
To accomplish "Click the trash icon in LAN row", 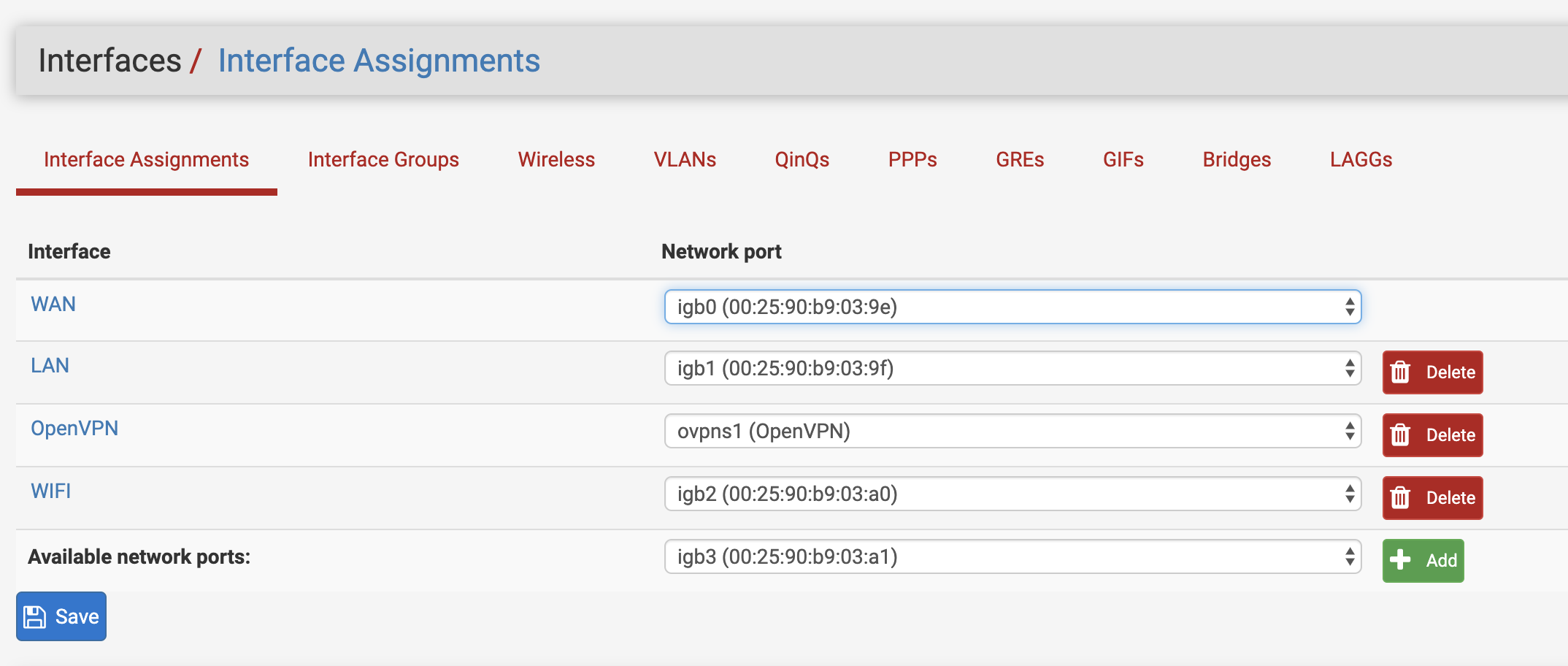I will point(1400,372).
